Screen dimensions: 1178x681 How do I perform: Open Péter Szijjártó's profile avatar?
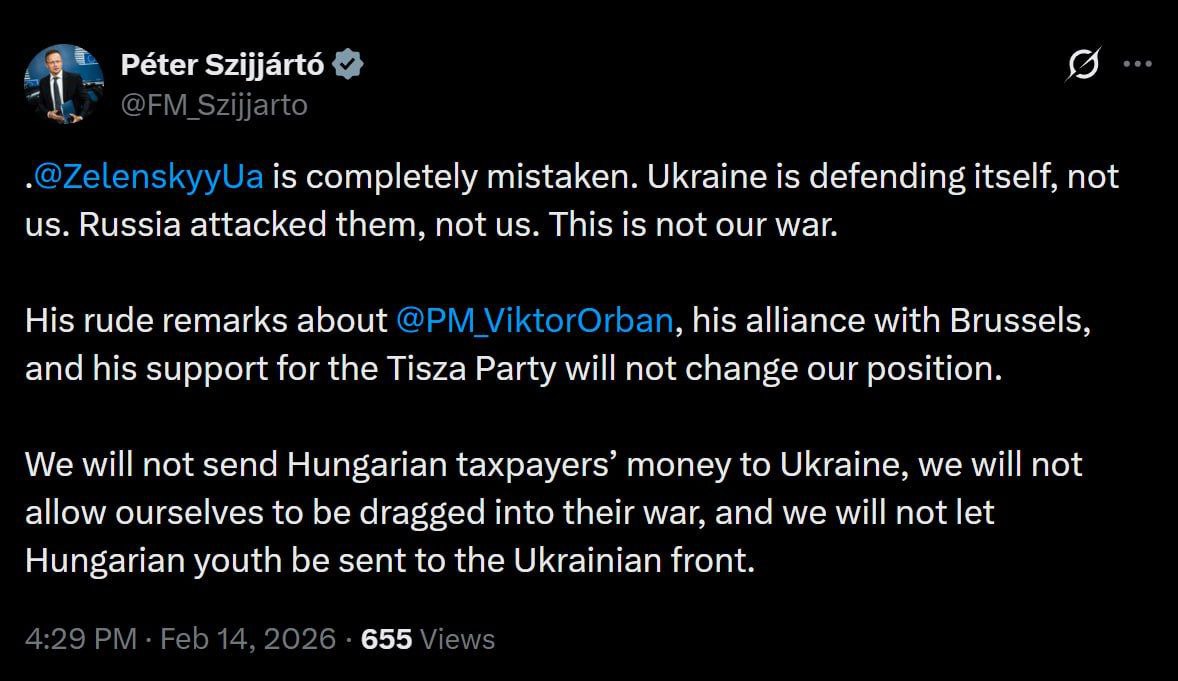click(x=66, y=84)
